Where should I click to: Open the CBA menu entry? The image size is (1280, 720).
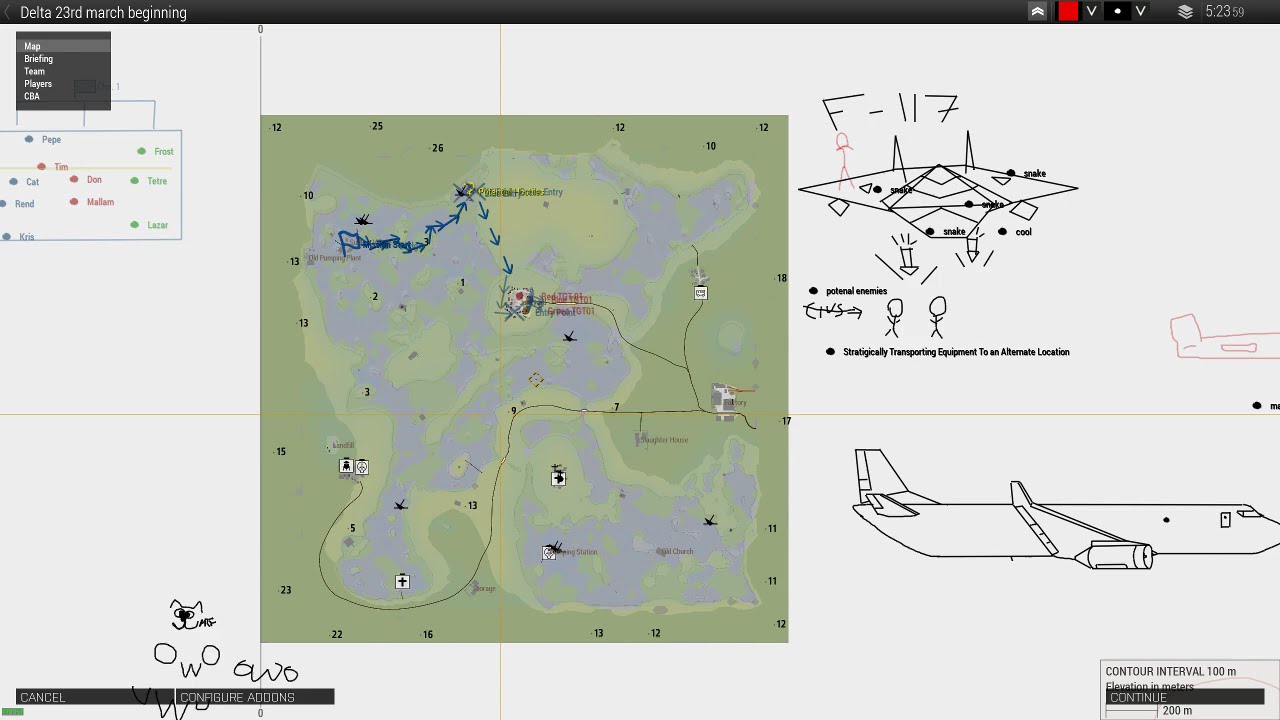[63, 96]
